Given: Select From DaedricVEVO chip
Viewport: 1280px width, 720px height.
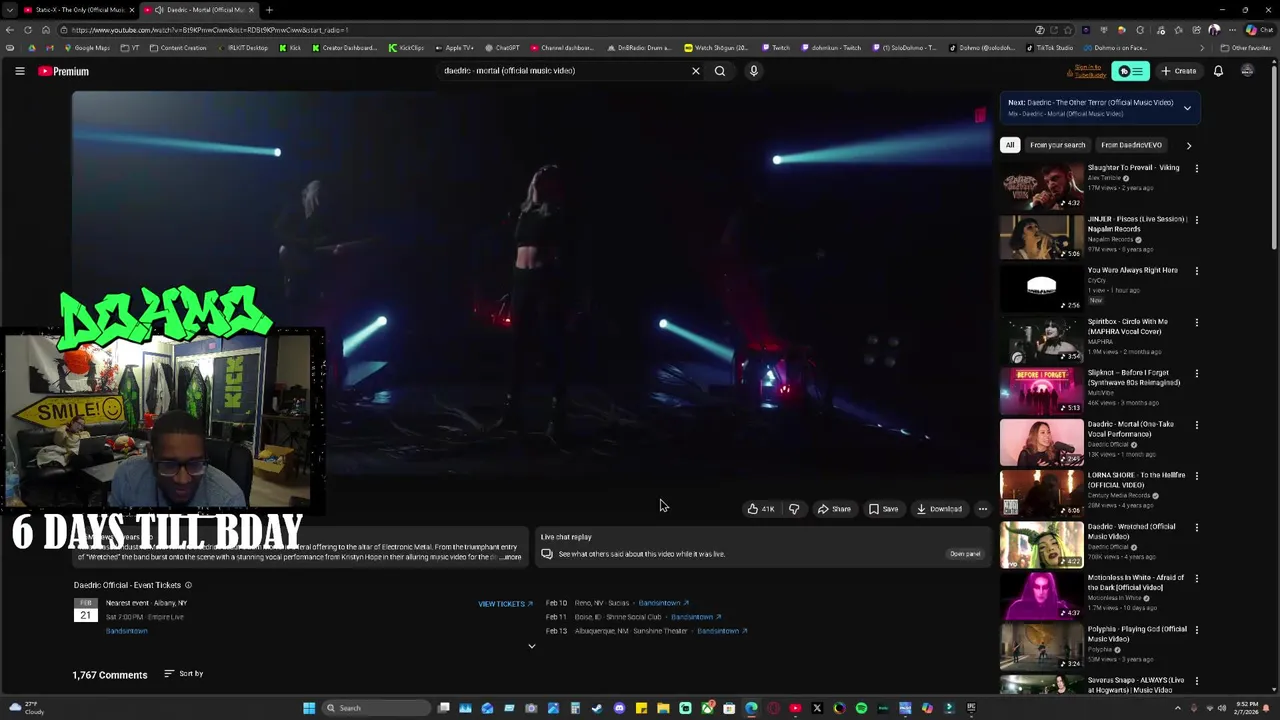Looking at the screenshot, I should (1131, 145).
